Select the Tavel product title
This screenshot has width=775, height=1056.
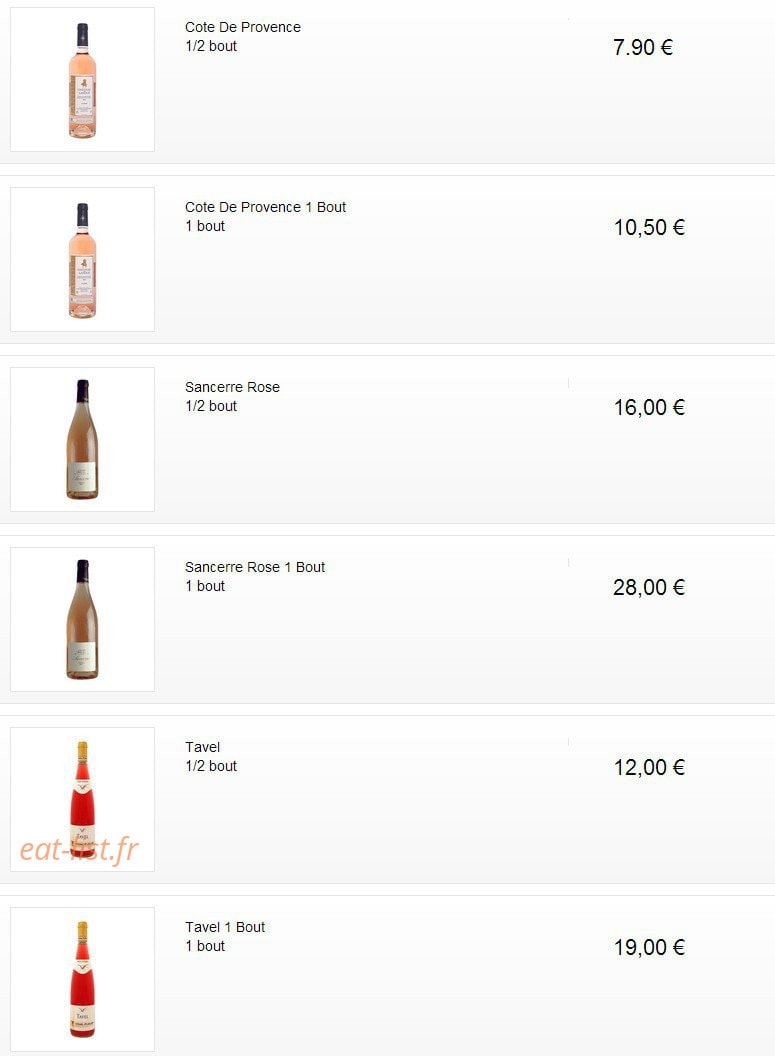202,747
